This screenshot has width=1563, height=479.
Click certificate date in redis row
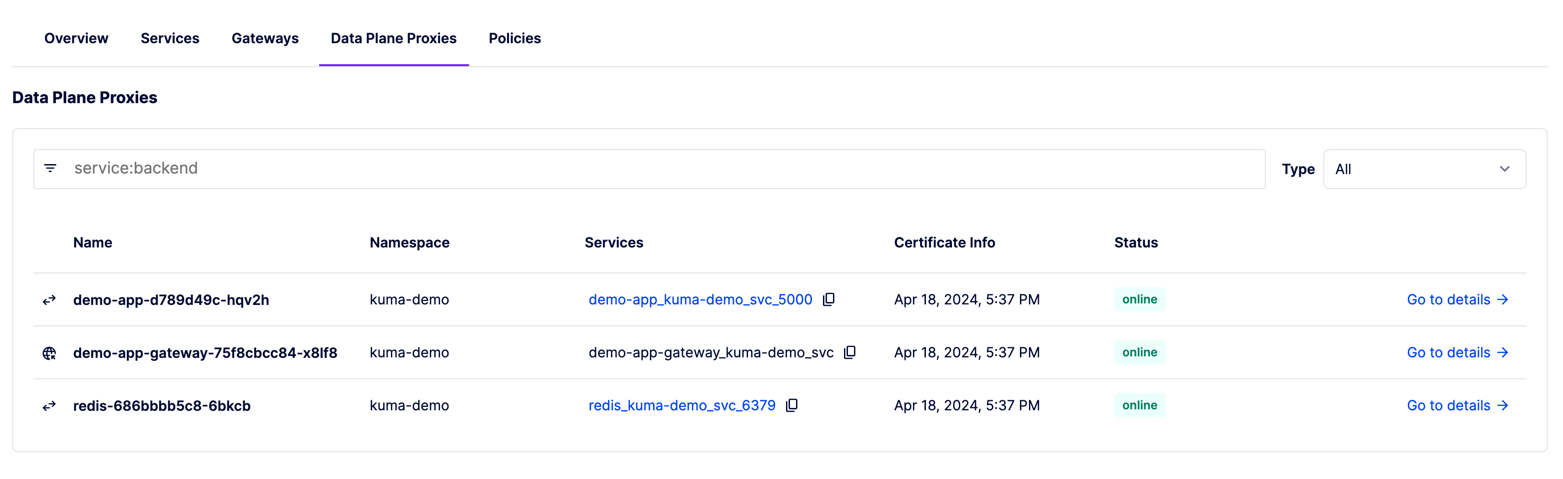[967, 406]
